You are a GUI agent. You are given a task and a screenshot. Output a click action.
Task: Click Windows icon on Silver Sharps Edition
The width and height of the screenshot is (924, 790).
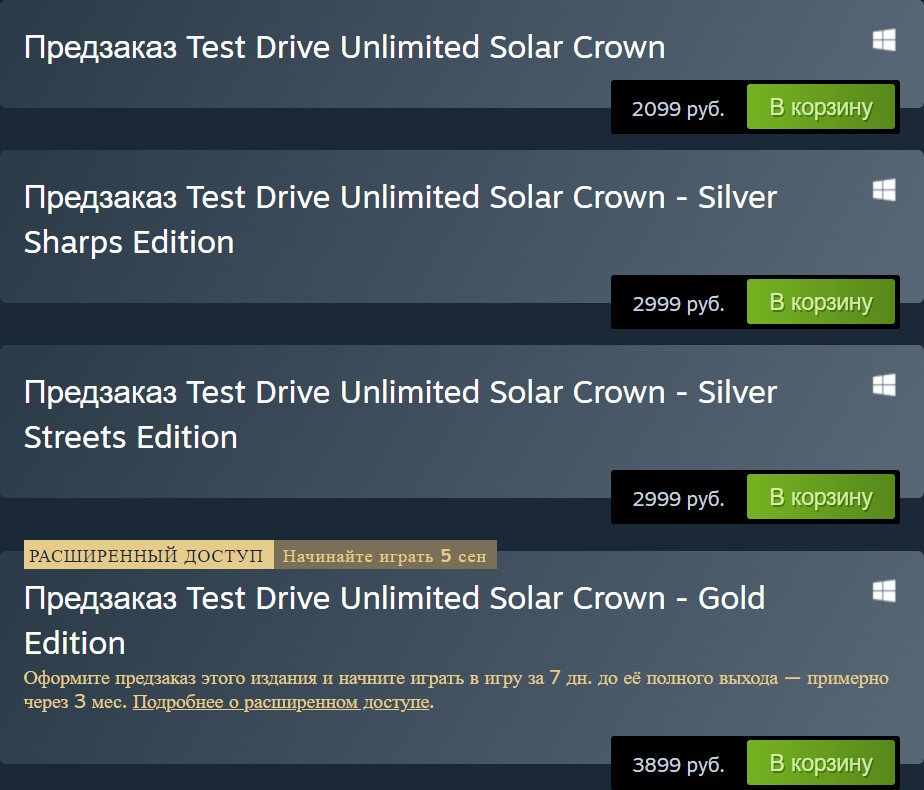tap(883, 190)
